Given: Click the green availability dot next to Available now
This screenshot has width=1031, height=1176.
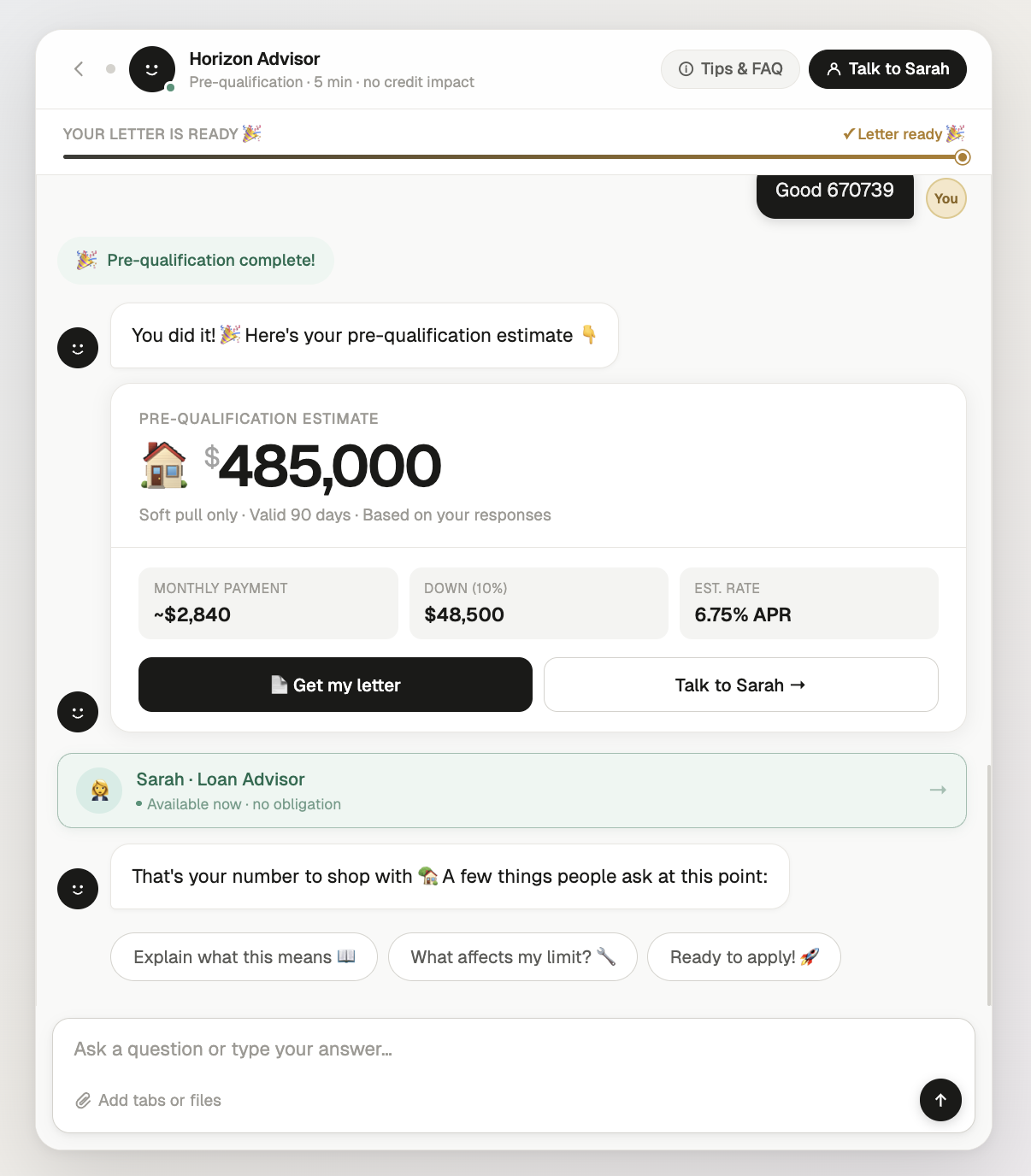Looking at the screenshot, I should pyautogui.click(x=138, y=803).
